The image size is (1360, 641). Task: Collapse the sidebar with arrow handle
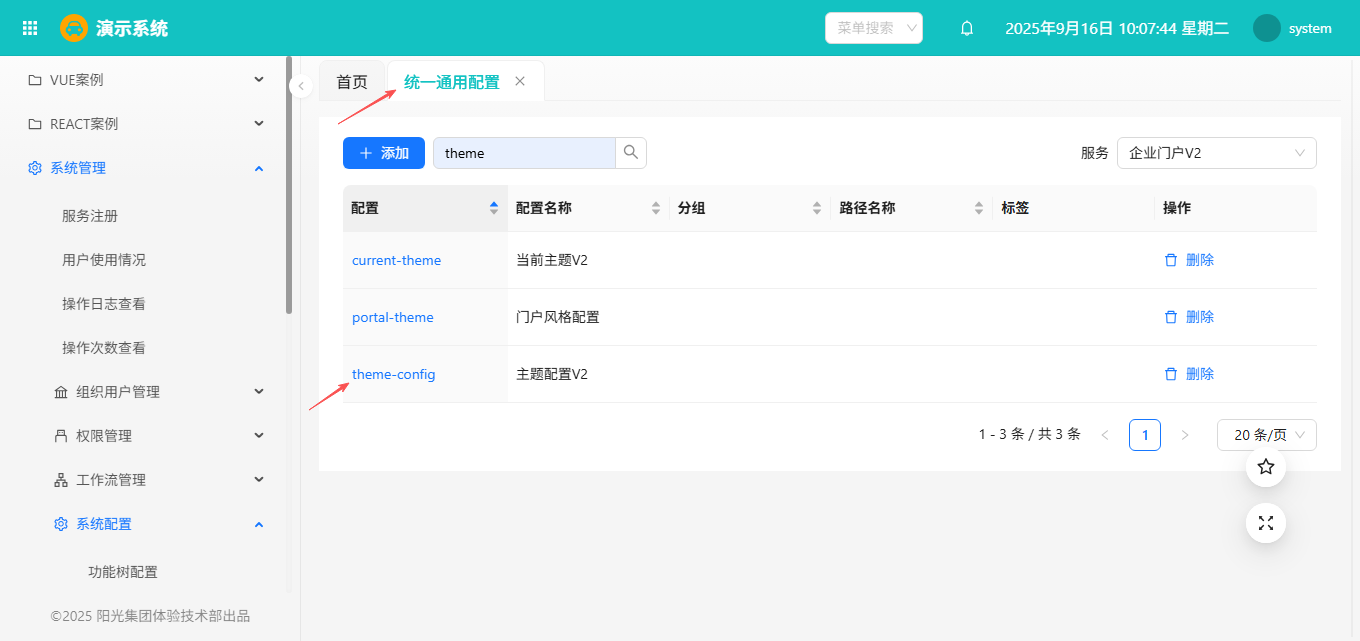click(301, 86)
